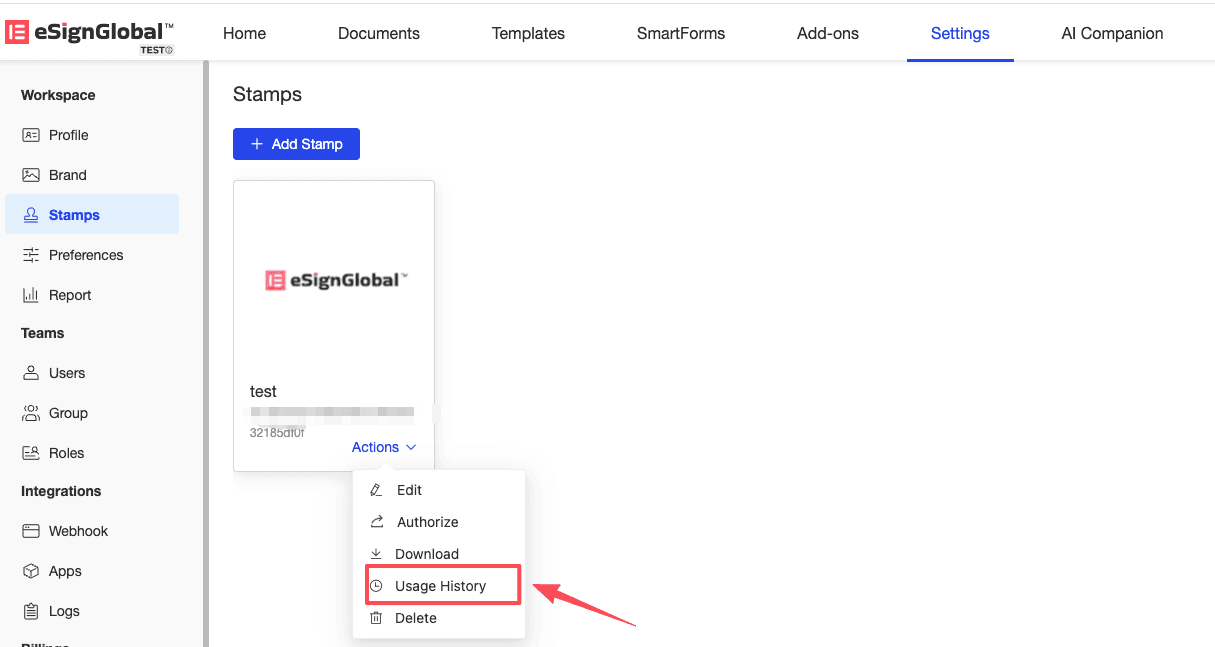Screen dimensions: 1215x647
Task: Click the pencil icon beside Edit
Action: pos(376,490)
